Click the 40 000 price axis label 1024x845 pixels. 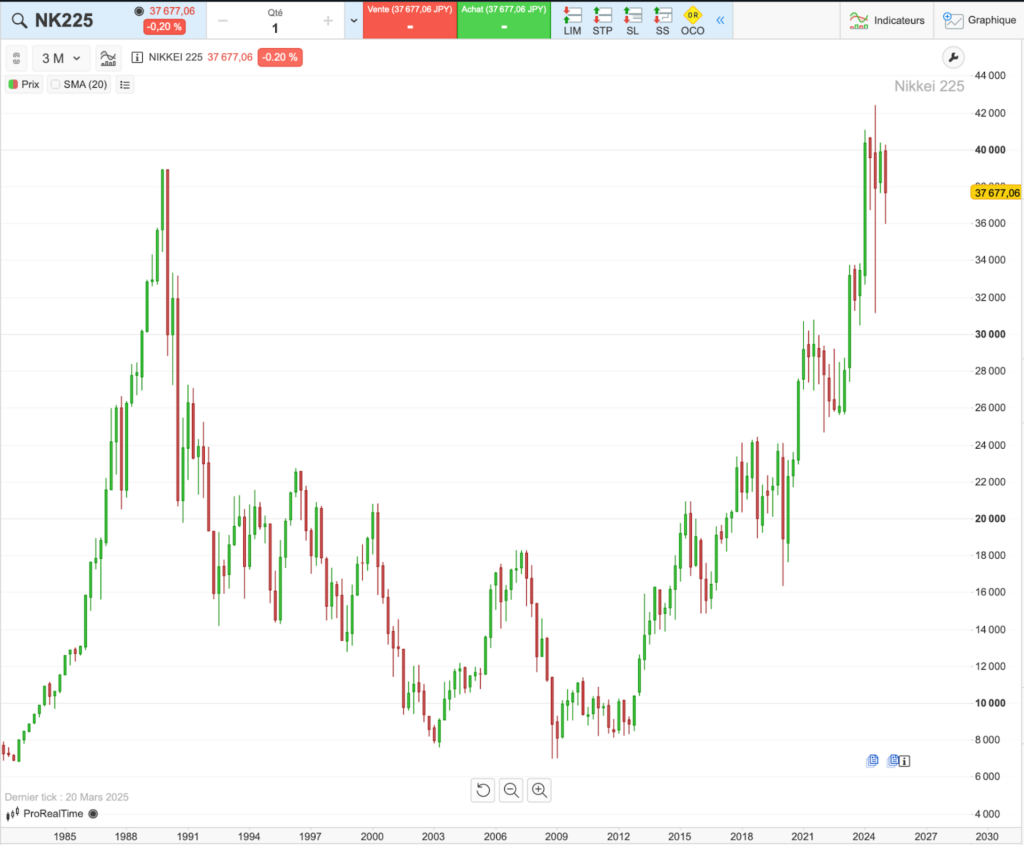[990, 150]
